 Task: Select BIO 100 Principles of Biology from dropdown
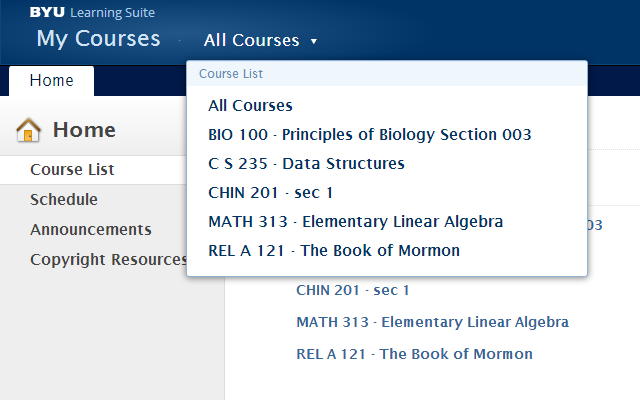pyautogui.click(x=370, y=134)
